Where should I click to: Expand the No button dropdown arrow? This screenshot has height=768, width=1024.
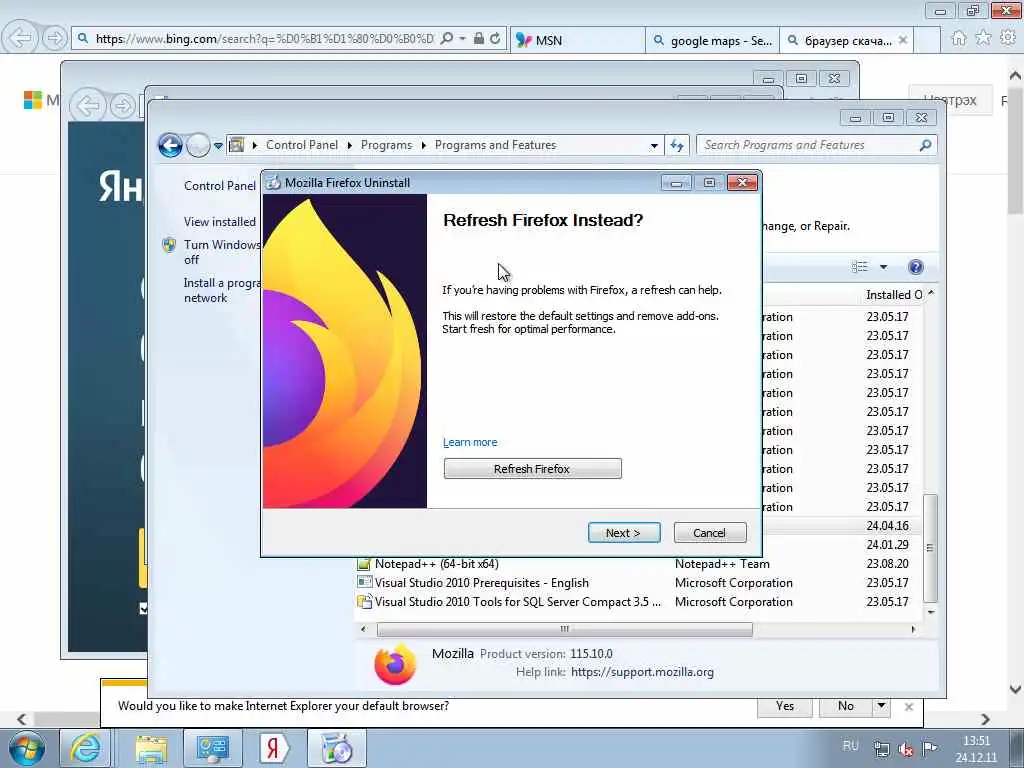[882, 706]
